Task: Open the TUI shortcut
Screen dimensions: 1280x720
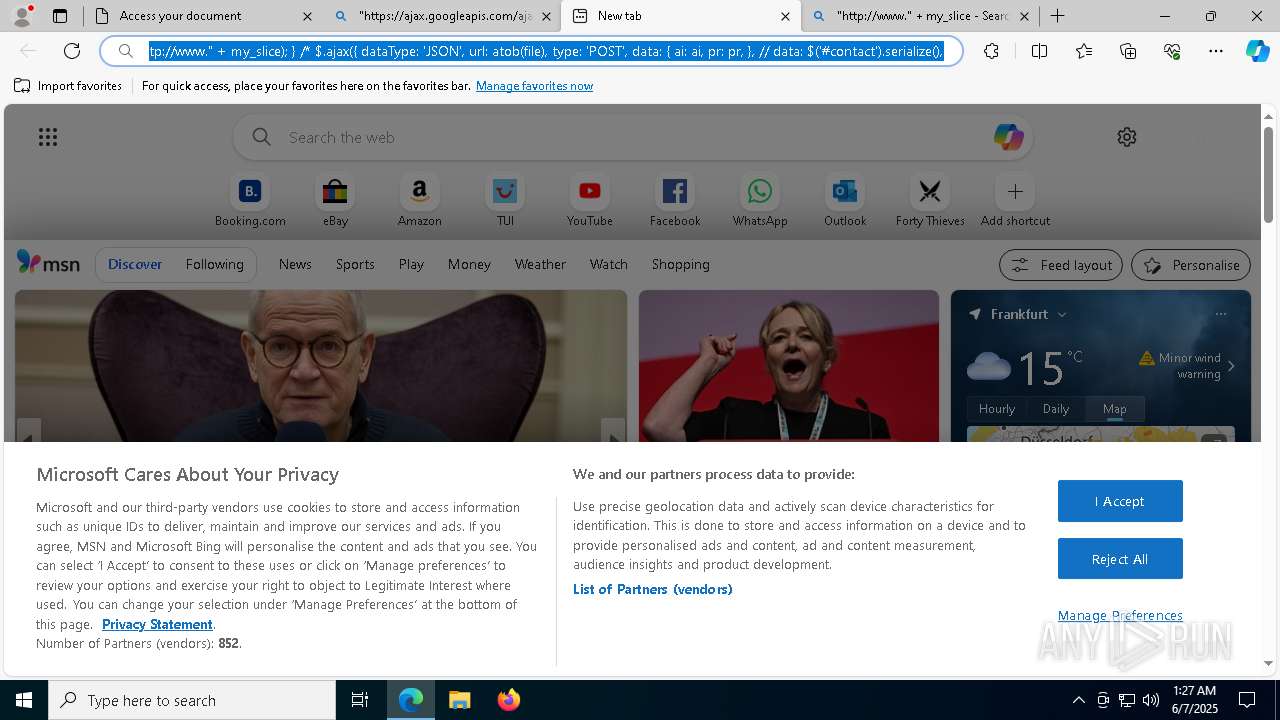Action: (505, 201)
